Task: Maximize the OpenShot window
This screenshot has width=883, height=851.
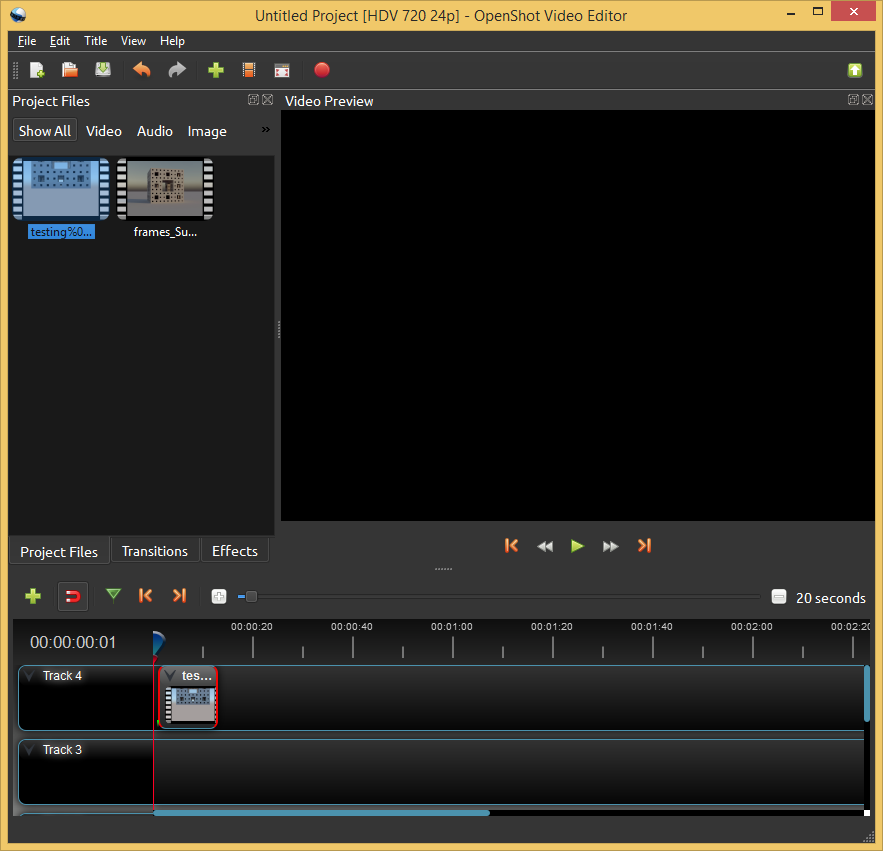Action: click(818, 11)
